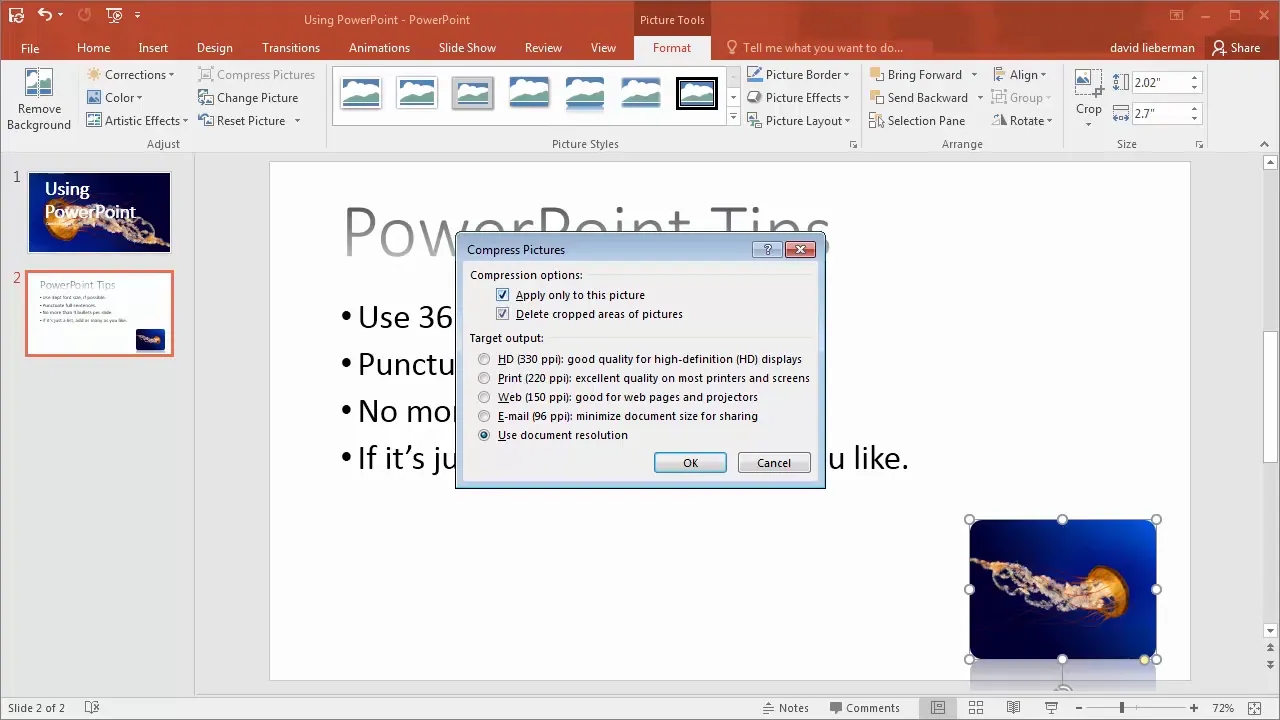Open the Color dropdown

pos(114,98)
